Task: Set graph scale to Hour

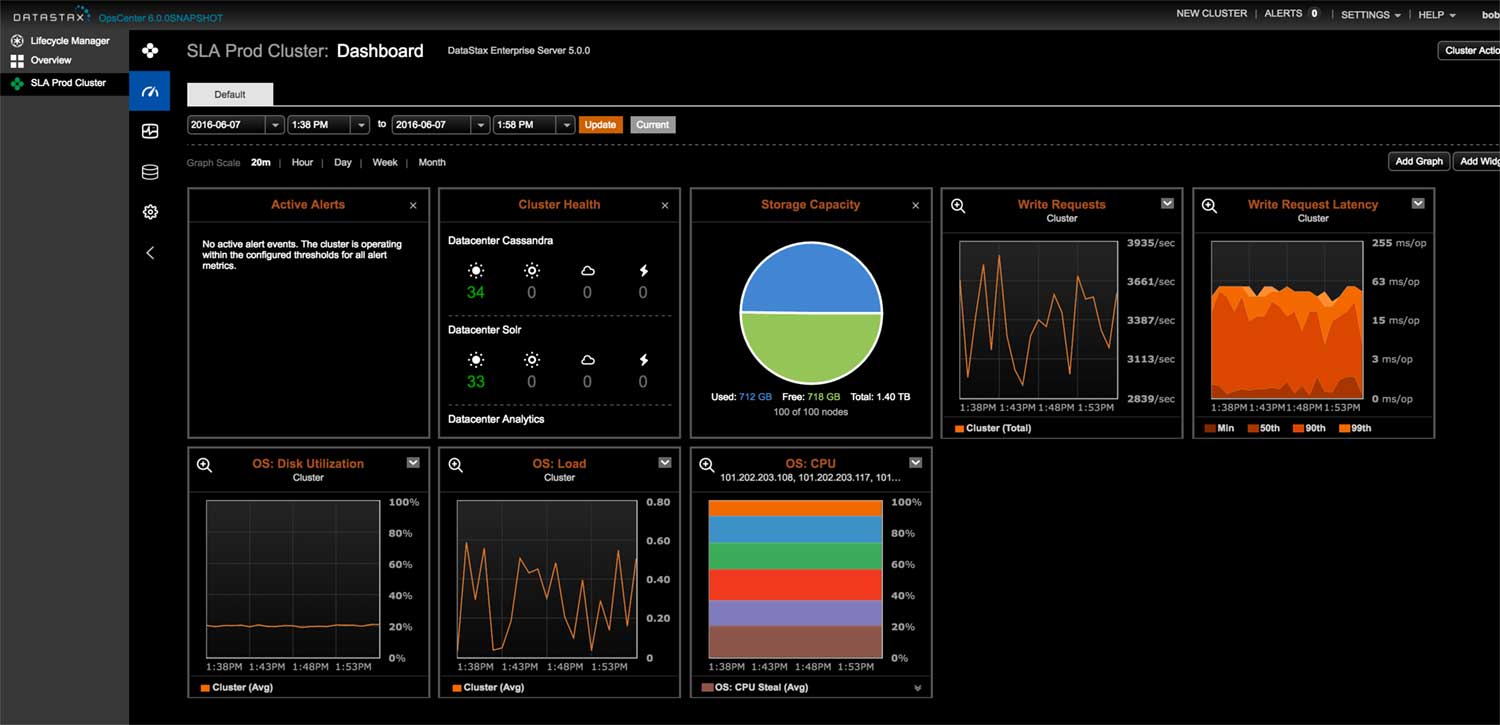Action: pyautogui.click(x=302, y=162)
